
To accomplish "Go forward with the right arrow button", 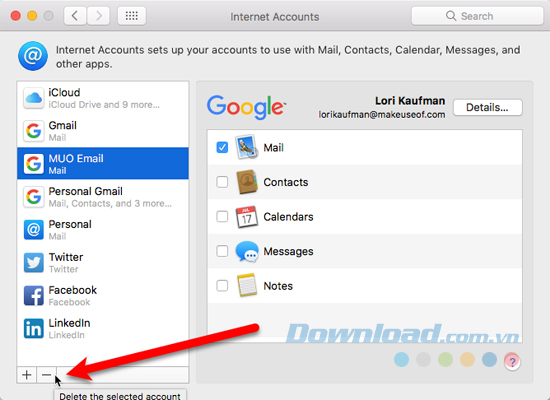I will point(98,16).
